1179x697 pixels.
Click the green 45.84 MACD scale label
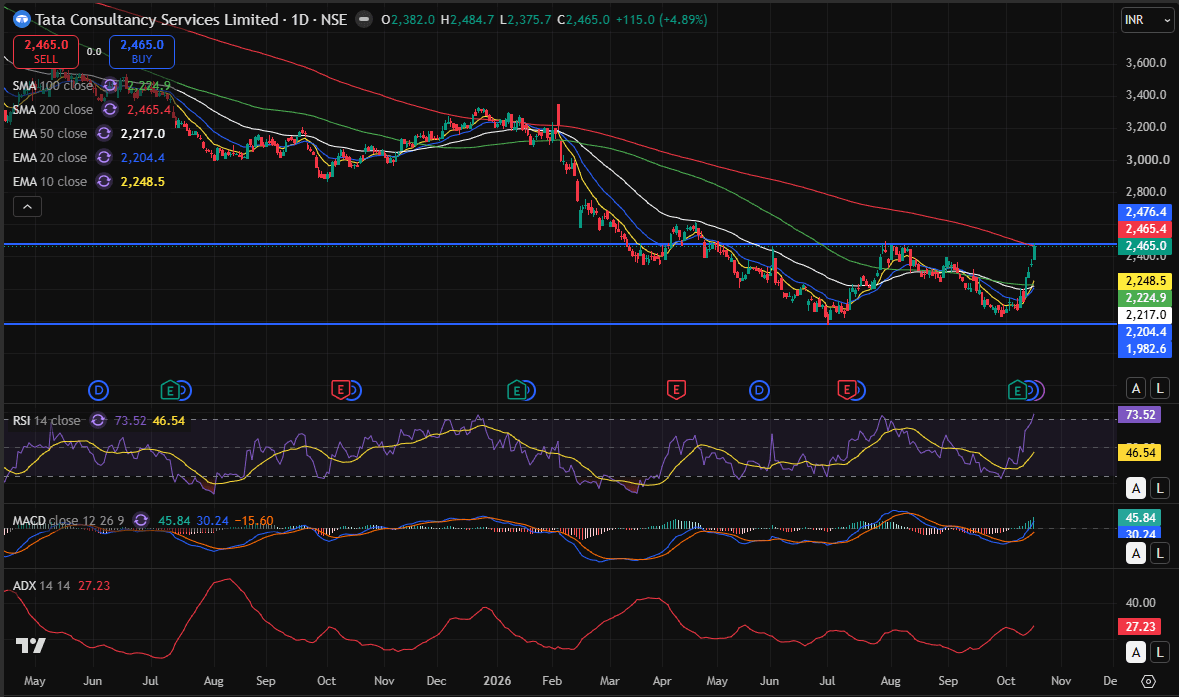click(x=1140, y=517)
